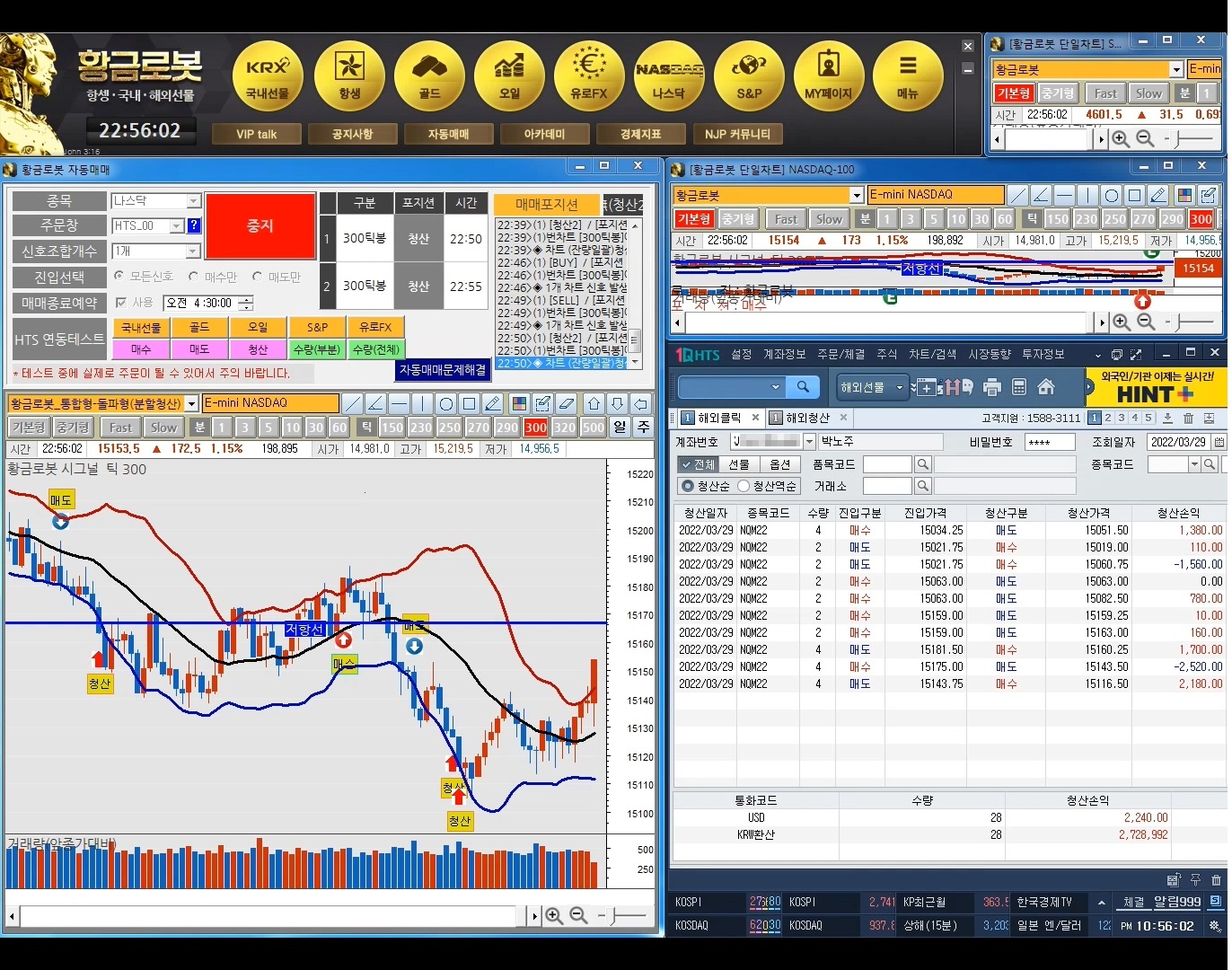Image resolution: width=1232 pixels, height=970 pixels.
Task: Select eraser tool in main chart toolbar
Action: pos(566,403)
